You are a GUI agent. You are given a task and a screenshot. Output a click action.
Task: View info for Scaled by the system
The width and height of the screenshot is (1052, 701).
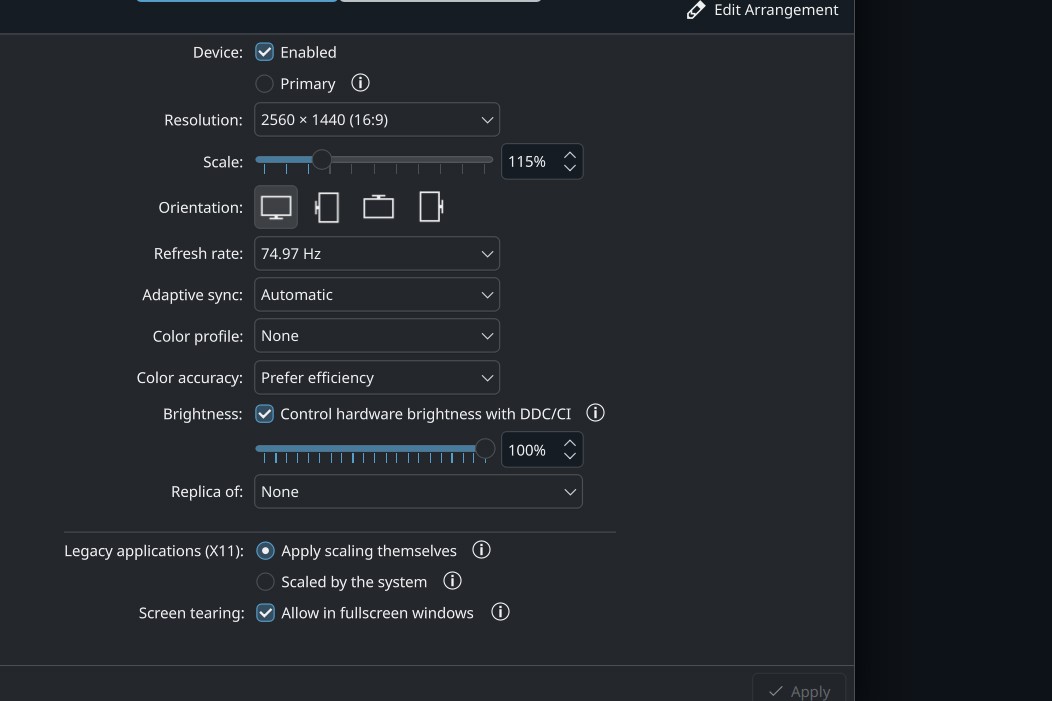tap(452, 581)
